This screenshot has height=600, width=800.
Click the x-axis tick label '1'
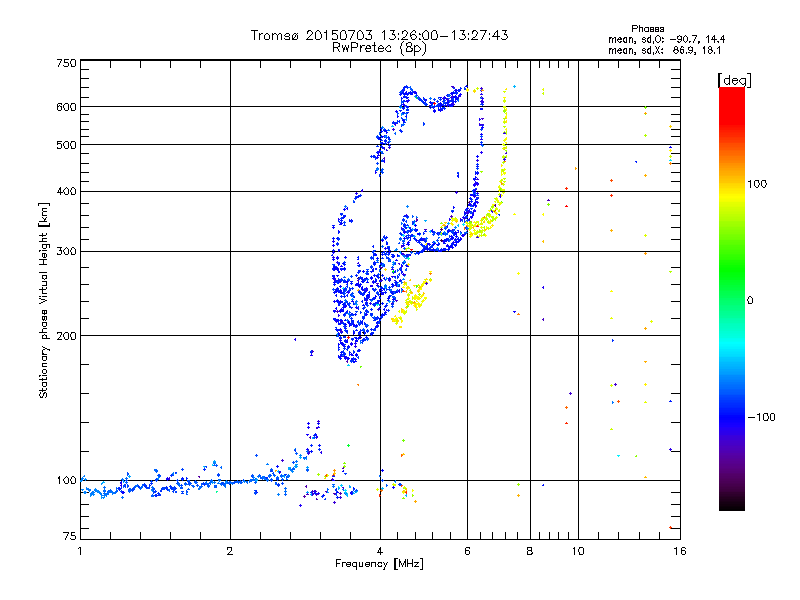(x=80, y=551)
